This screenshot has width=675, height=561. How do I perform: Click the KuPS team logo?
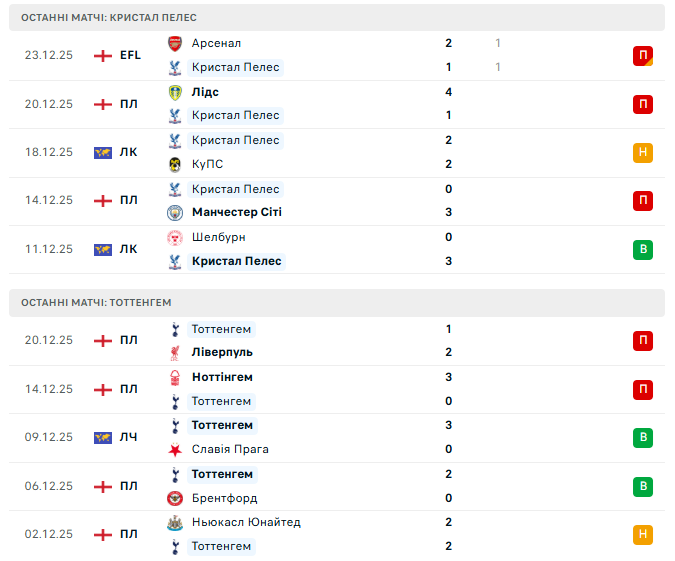[175, 164]
